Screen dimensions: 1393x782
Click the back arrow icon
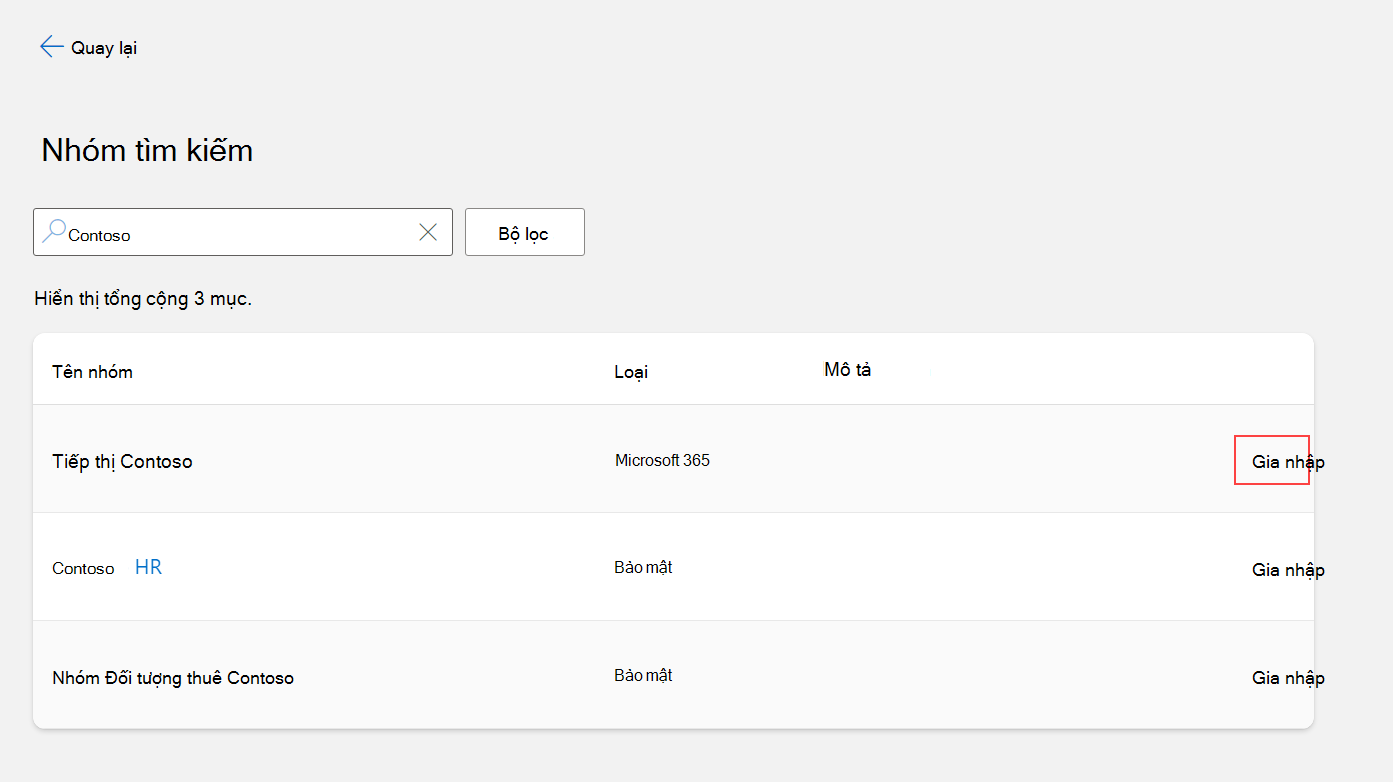click(51, 47)
